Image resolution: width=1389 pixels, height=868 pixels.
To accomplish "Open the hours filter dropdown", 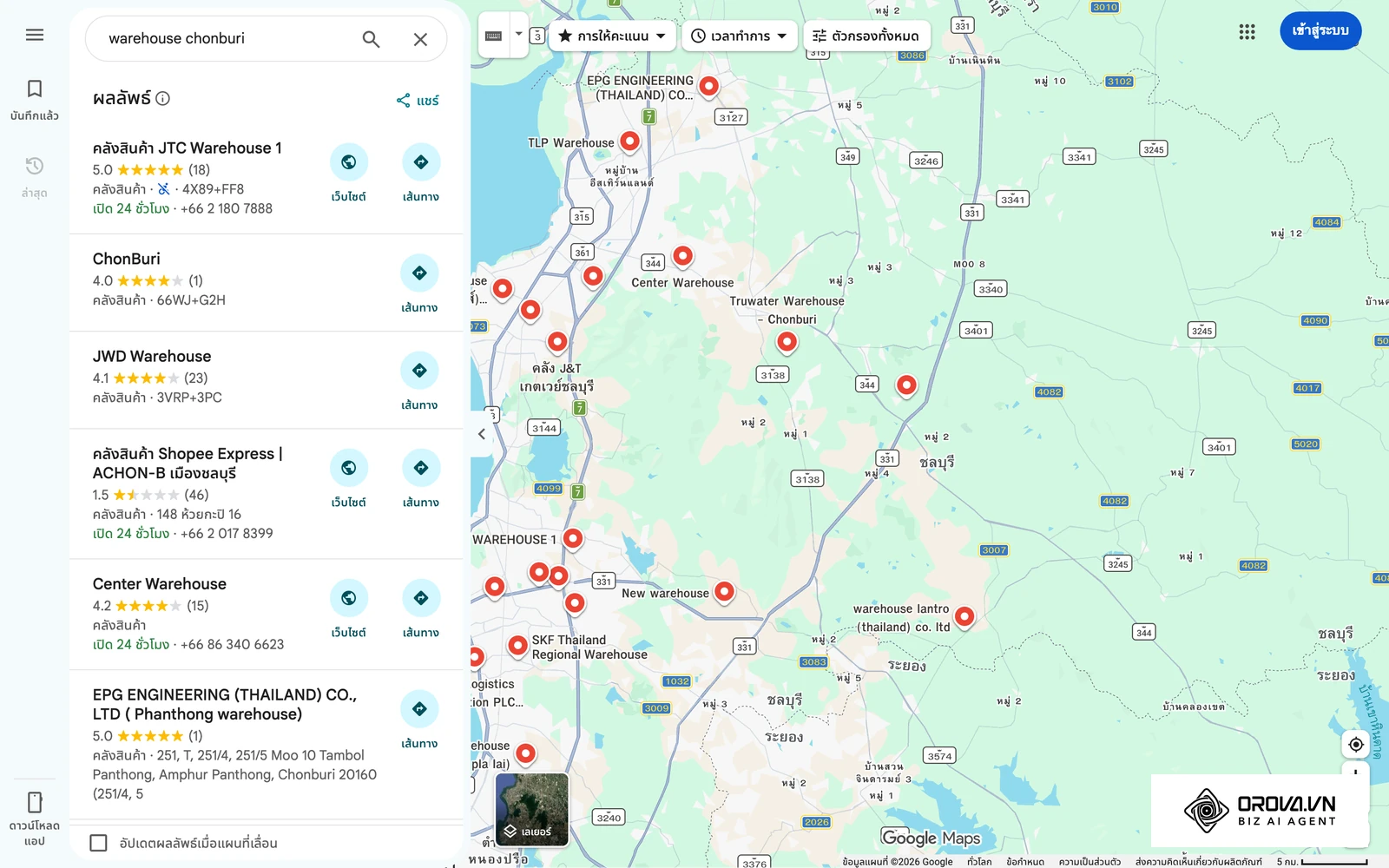I will (x=740, y=36).
